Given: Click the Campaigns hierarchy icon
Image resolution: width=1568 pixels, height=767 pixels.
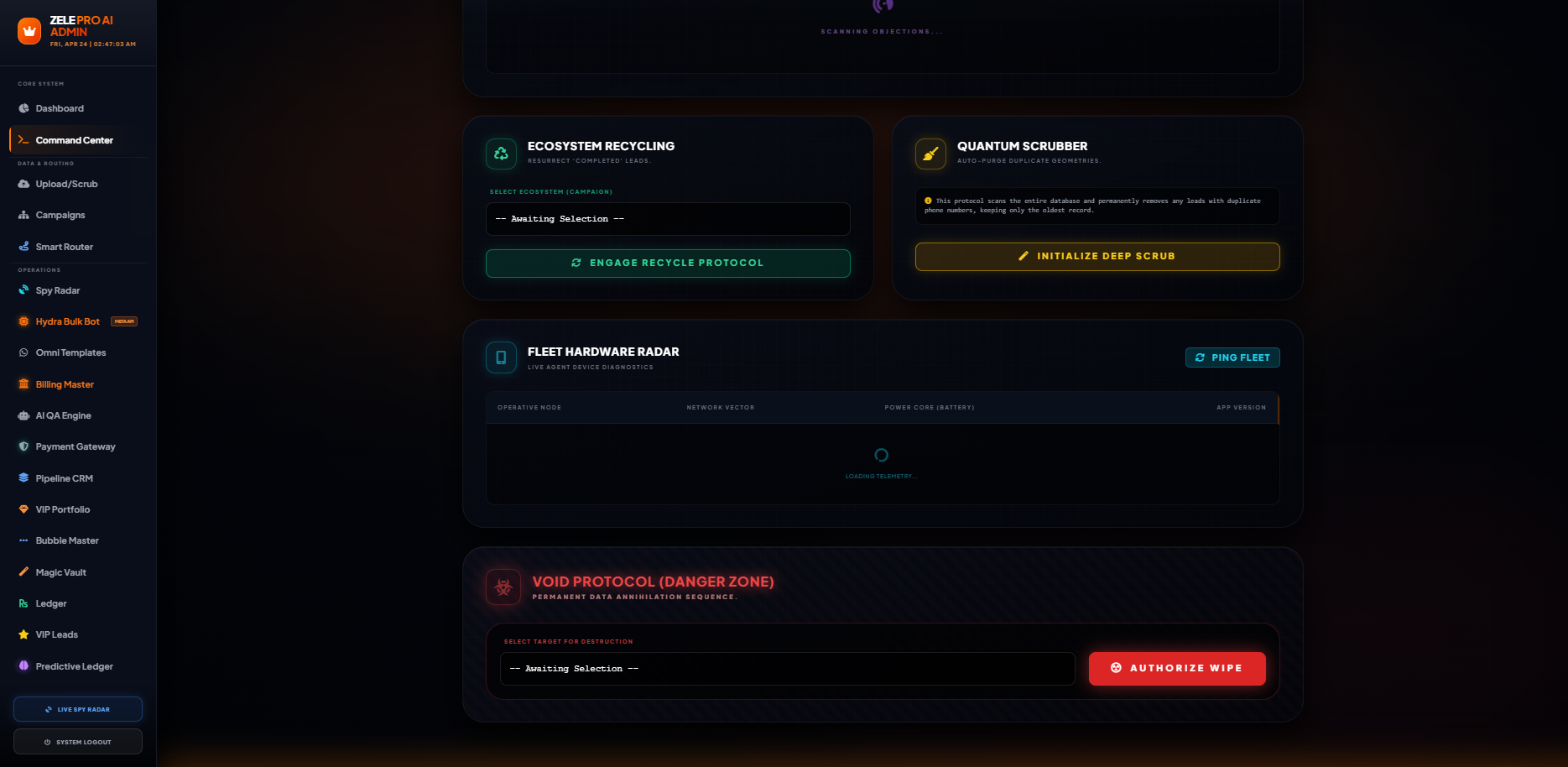Looking at the screenshot, I should [x=23, y=215].
